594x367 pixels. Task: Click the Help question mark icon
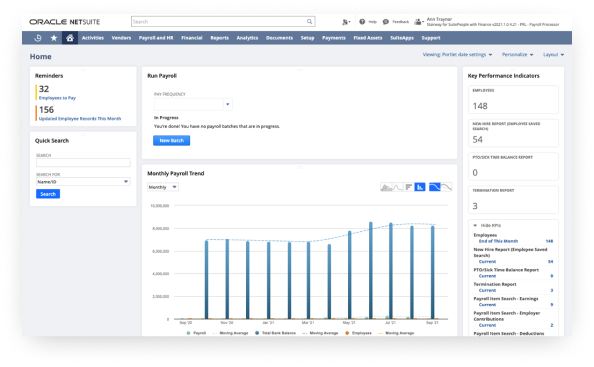(x=362, y=22)
